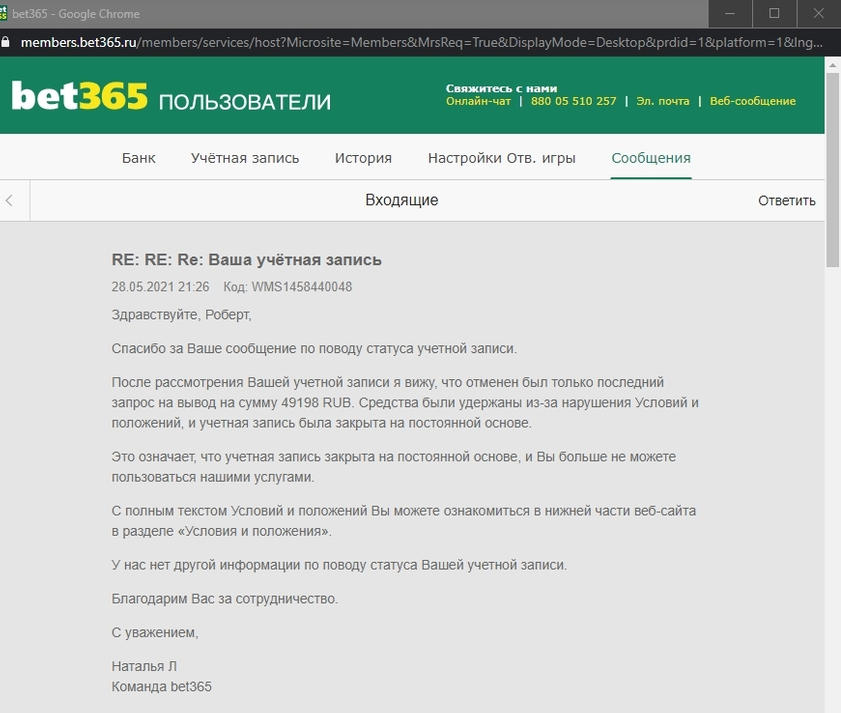
Task: Maximize the Chrome window
Action: click(x=774, y=13)
